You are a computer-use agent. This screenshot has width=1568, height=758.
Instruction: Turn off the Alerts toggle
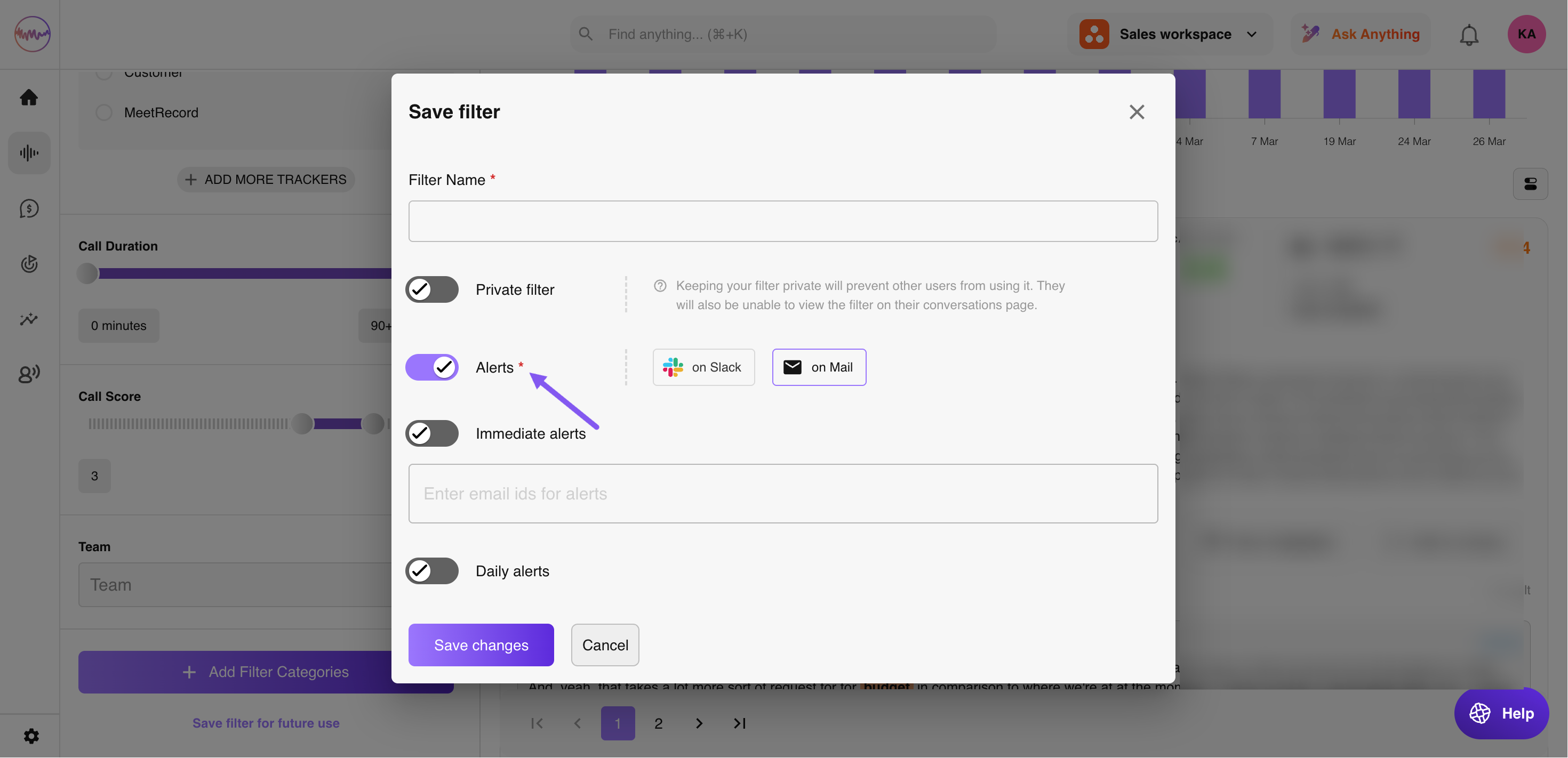(x=431, y=367)
